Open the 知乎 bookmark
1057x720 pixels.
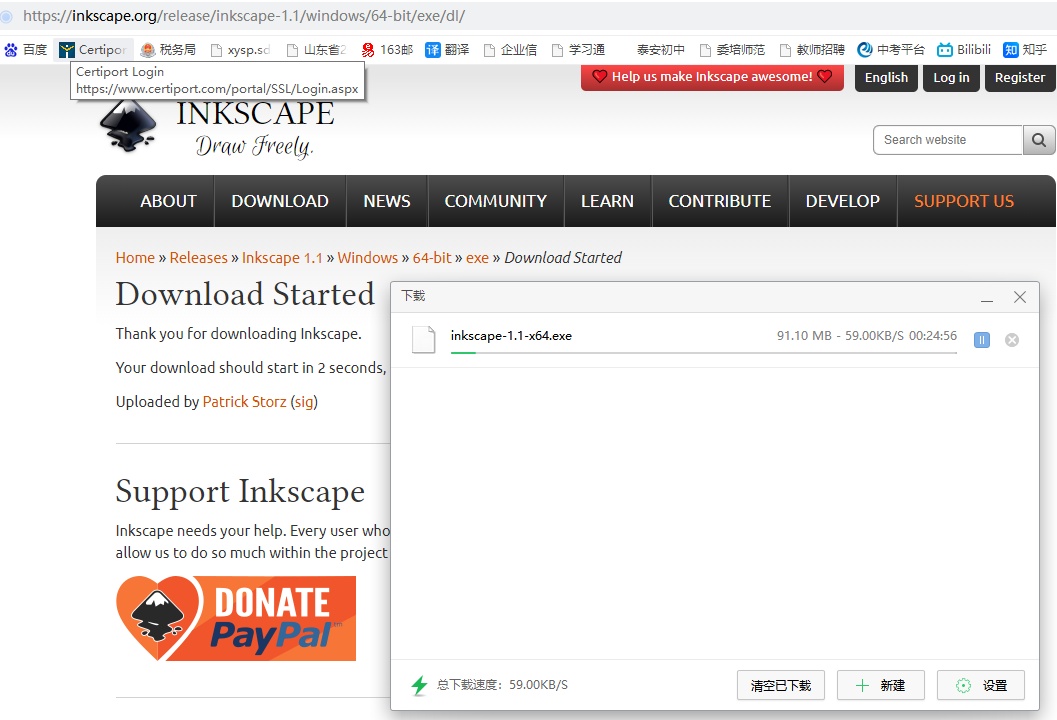(x=1025, y=49)
